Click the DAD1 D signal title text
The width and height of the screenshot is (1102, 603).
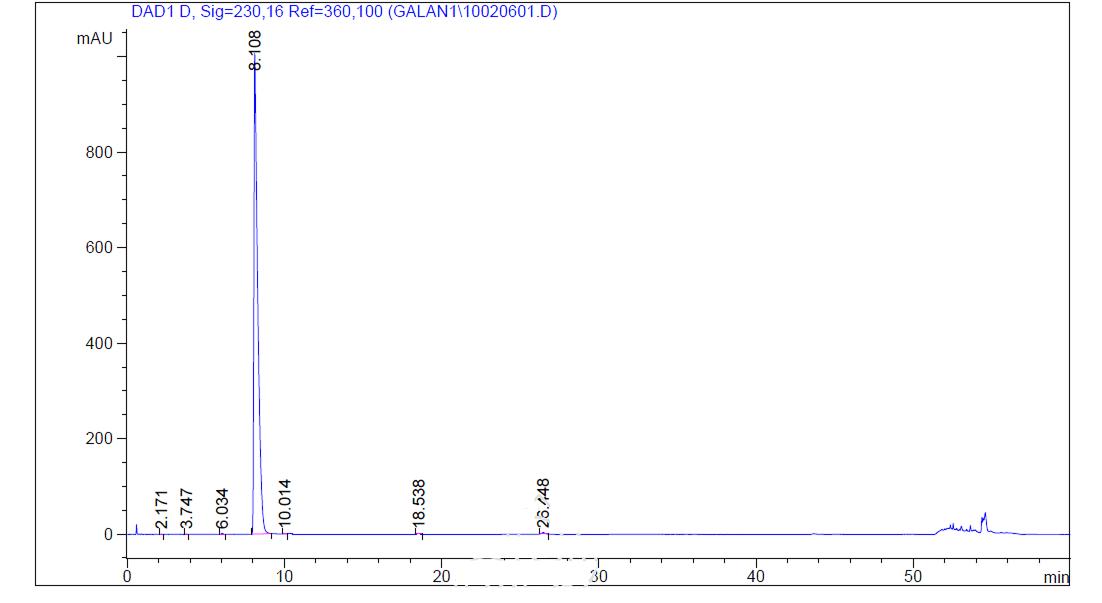tap(344, 13)
